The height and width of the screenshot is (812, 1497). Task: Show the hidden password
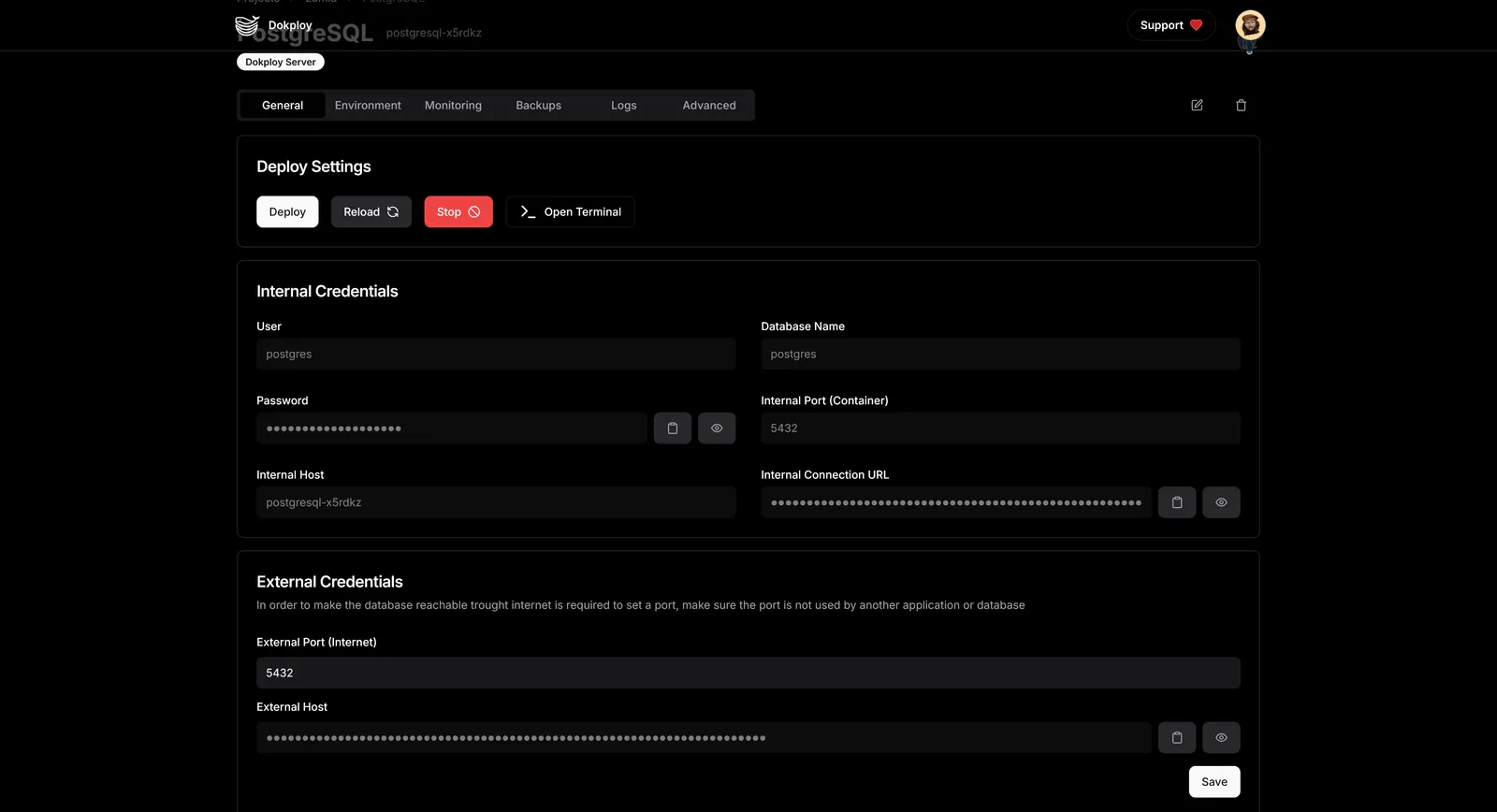[x=717, y=428]
